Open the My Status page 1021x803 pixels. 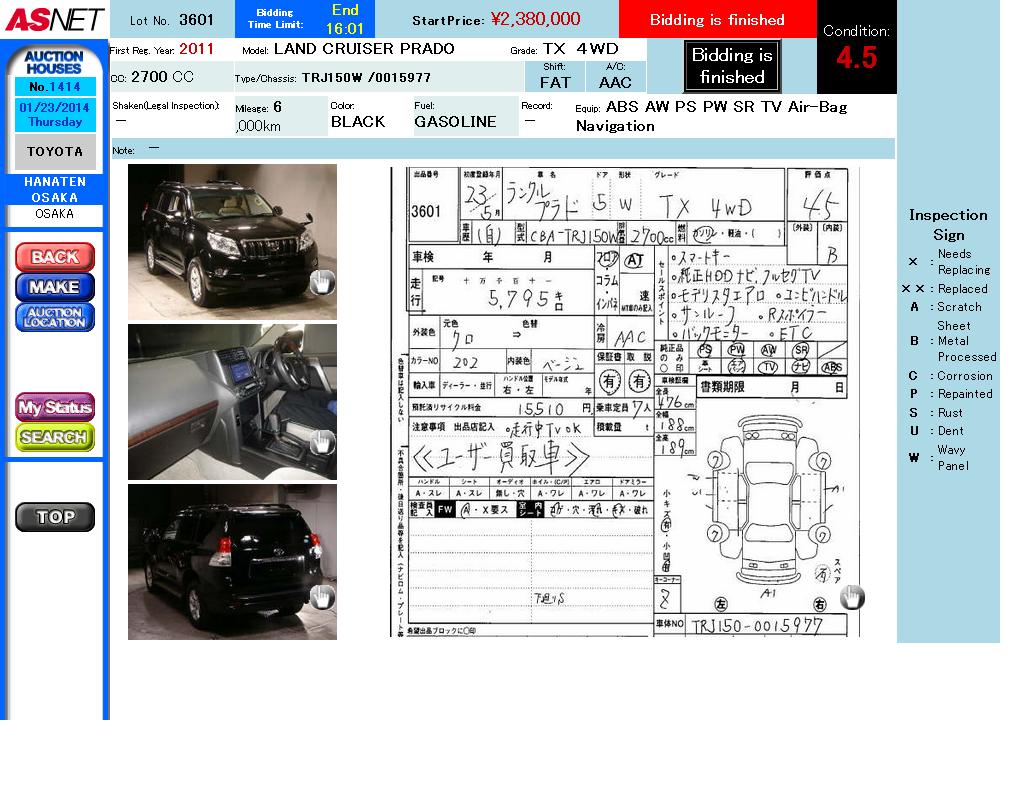coord(55,407)
